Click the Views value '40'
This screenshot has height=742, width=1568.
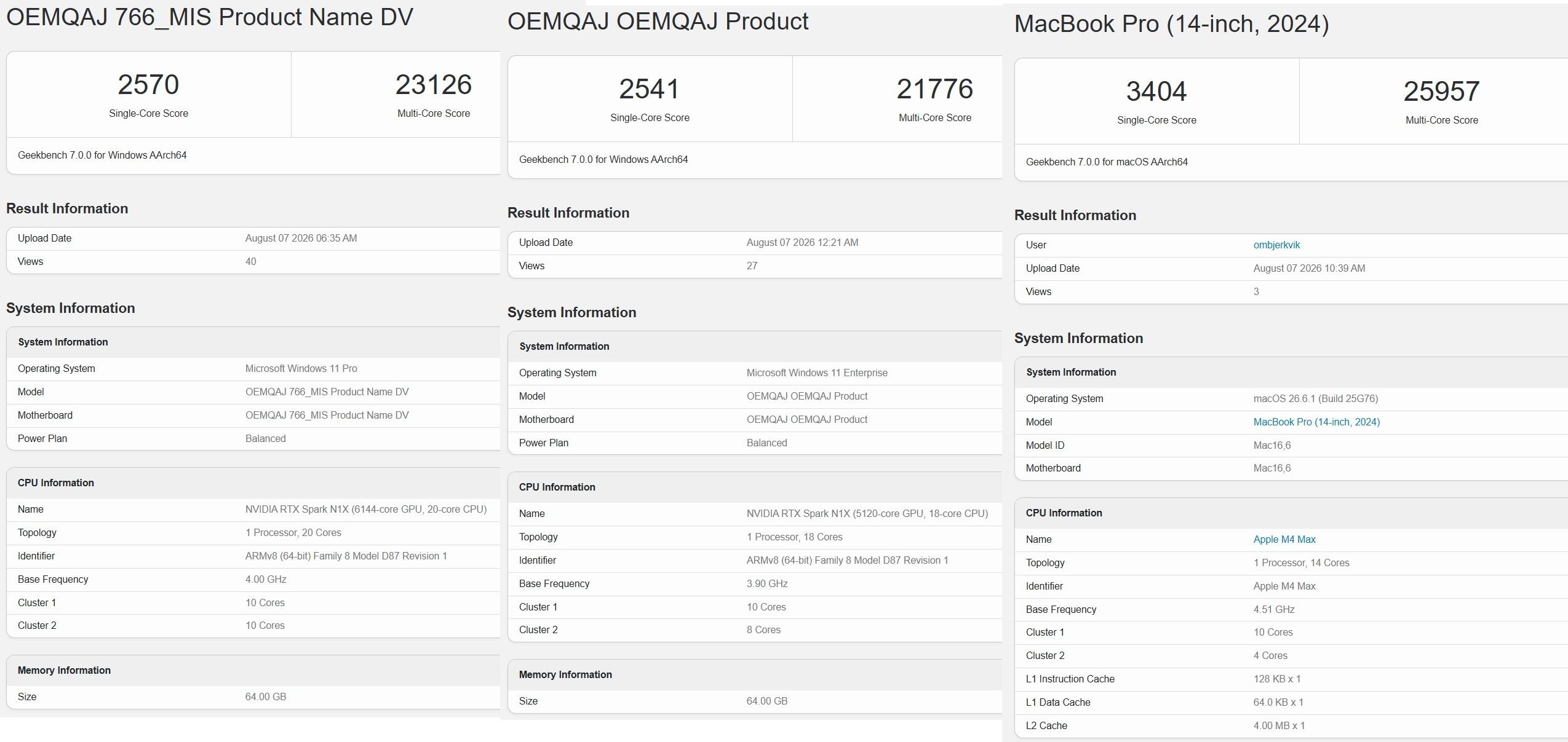pyautogui.click(x=251, y=261)
